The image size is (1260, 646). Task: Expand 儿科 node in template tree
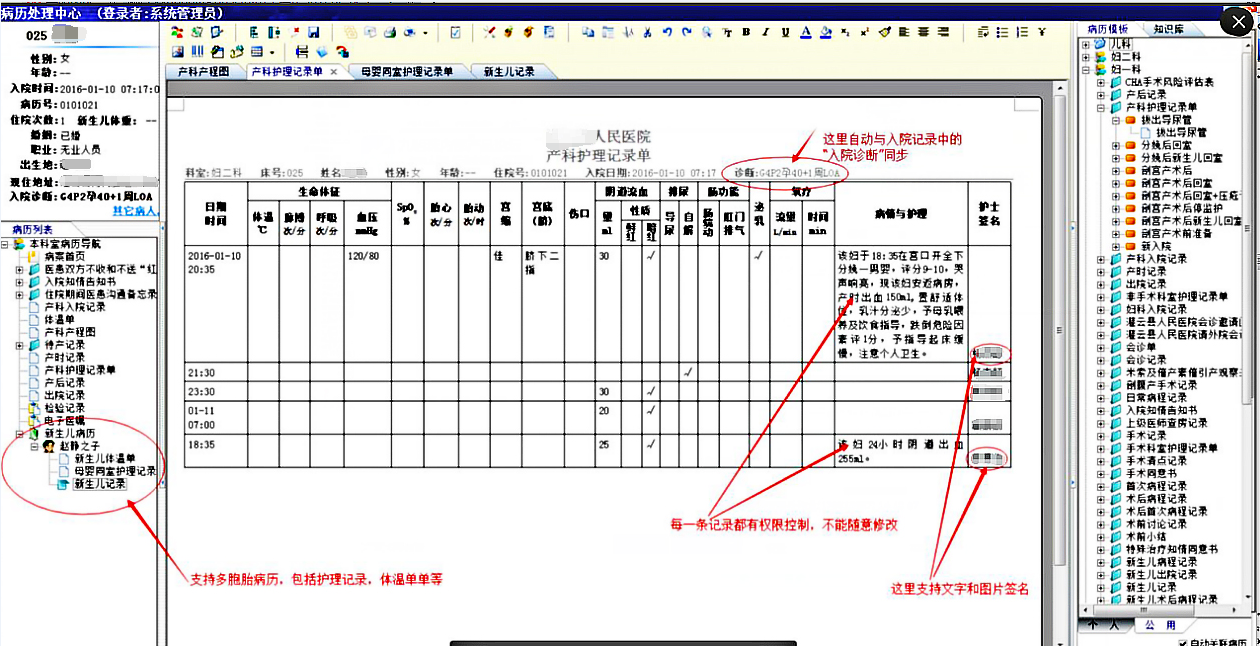[1086, 44]
